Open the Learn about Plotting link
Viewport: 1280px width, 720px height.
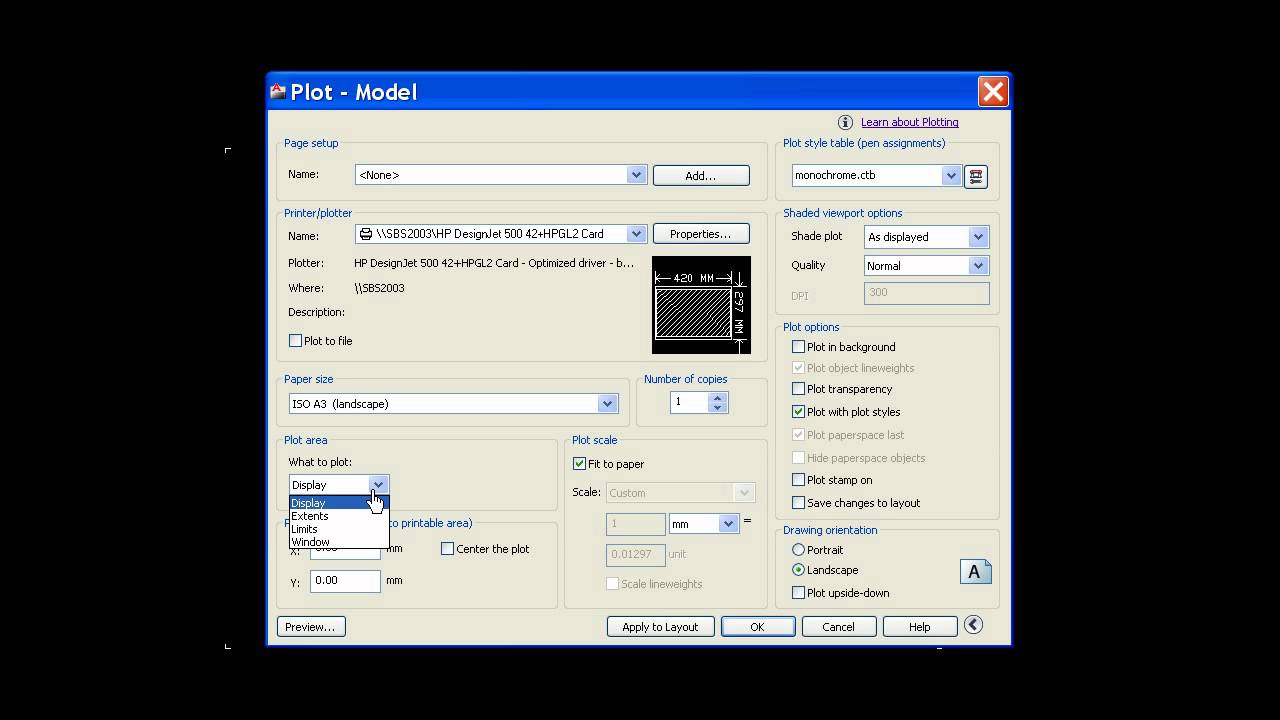click(x=910, y=122)
